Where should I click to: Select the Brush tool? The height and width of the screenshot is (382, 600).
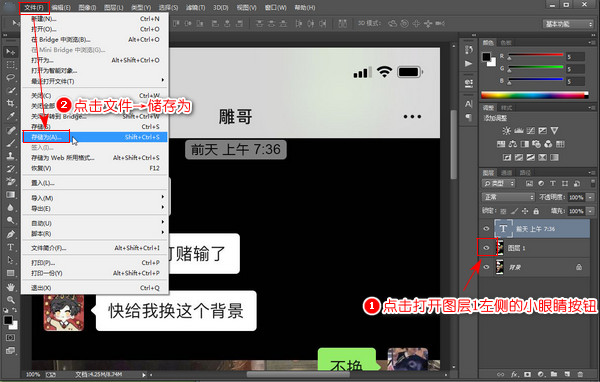click(x=10, y=143)
